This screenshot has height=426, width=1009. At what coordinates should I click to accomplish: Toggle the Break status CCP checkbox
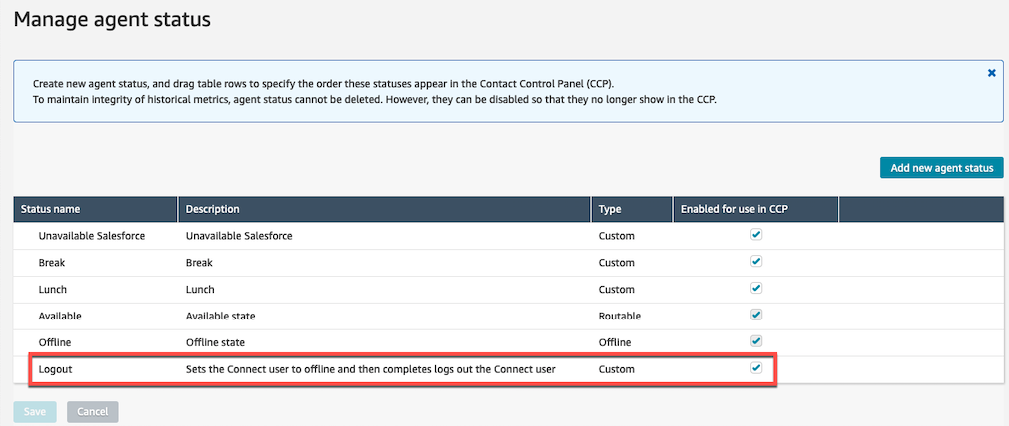(x=756, y=261)
